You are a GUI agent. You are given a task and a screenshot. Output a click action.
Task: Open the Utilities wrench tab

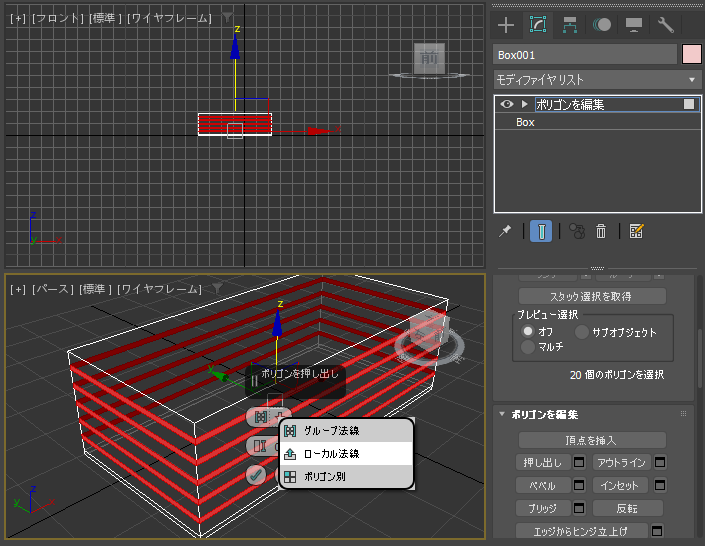pyautogui.click(x=665, y=25)
